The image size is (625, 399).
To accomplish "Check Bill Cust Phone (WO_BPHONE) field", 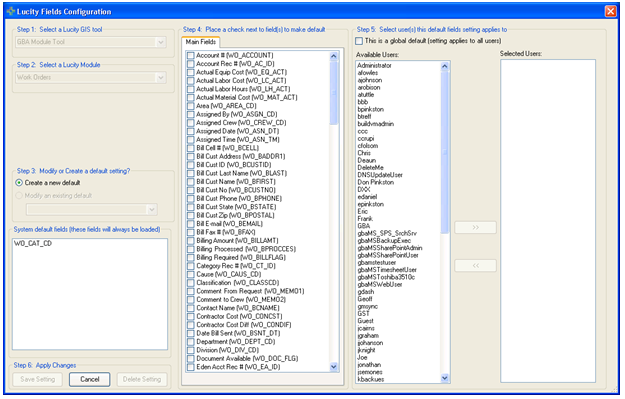I will point(191,199).
